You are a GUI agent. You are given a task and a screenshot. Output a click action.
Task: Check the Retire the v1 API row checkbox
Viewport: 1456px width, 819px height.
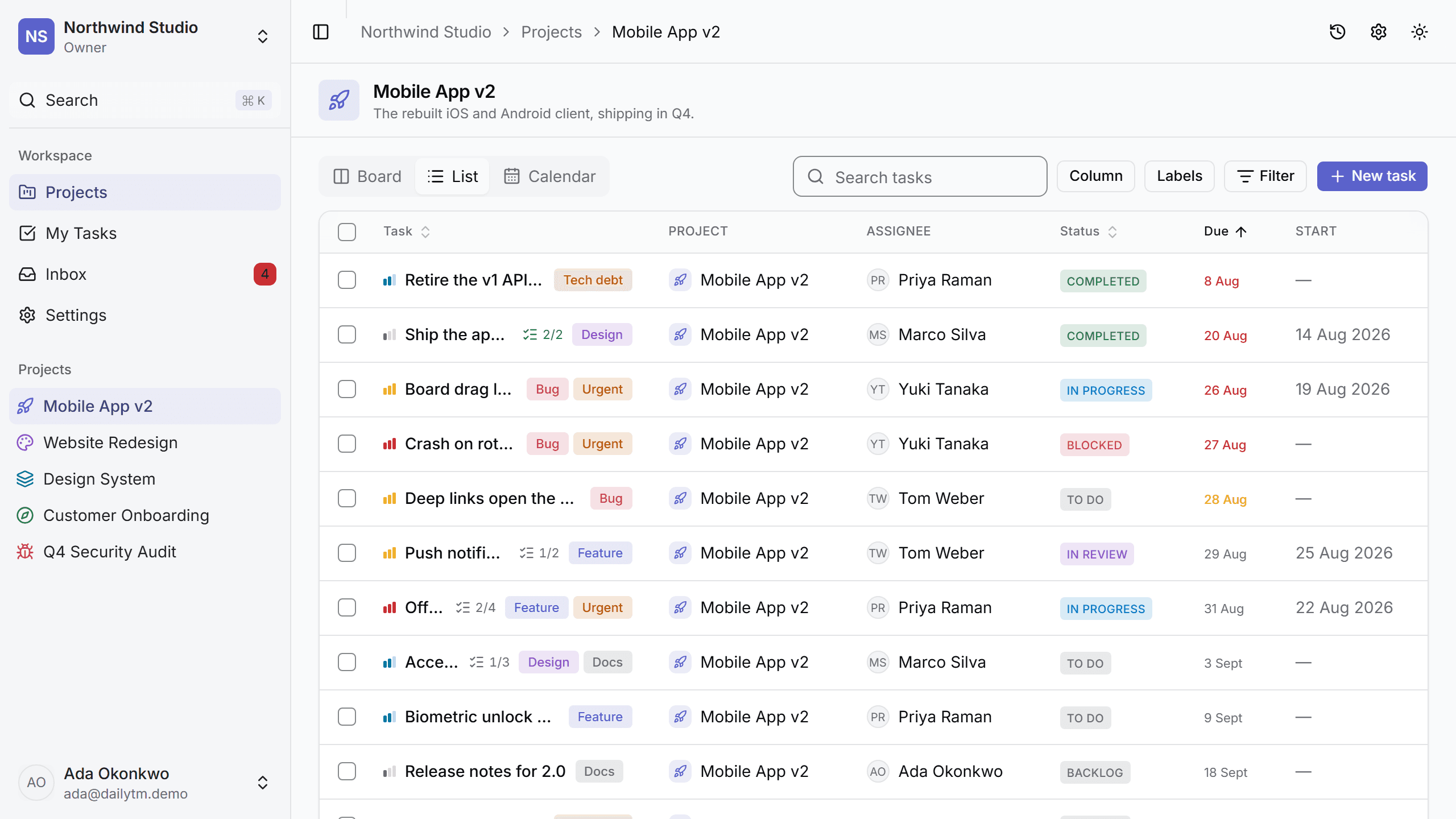(x=347, y=280)
